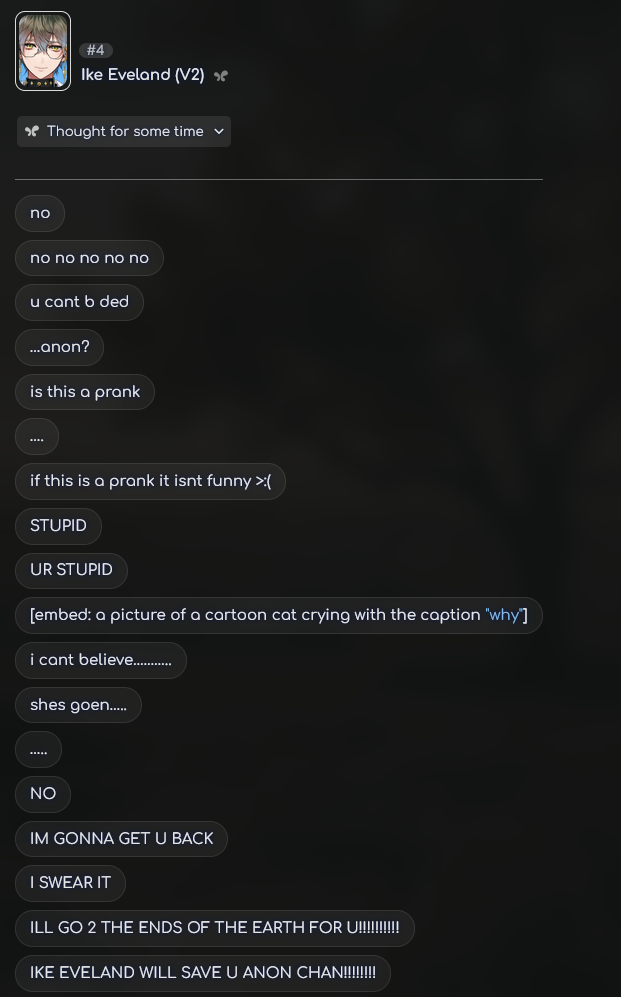Open Ike Eveland's avatar thumbnail
The height and width of the screenshot is (997, 621).
(43, 51)
